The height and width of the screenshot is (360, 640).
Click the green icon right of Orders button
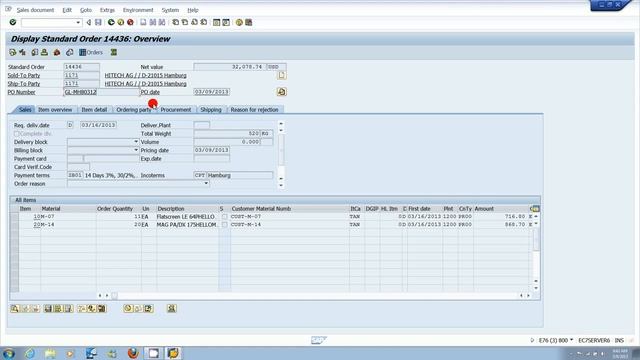(114, 52)
